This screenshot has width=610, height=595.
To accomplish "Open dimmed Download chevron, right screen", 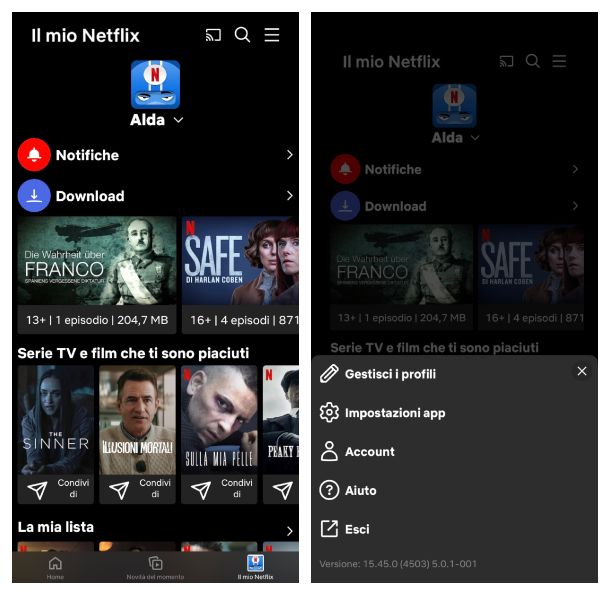I will (575, 206).
